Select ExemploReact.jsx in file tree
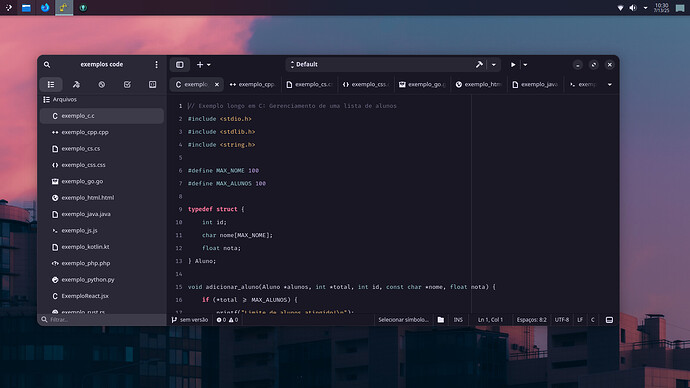Viewport: 690px width, 388px height. coord(102,296)
